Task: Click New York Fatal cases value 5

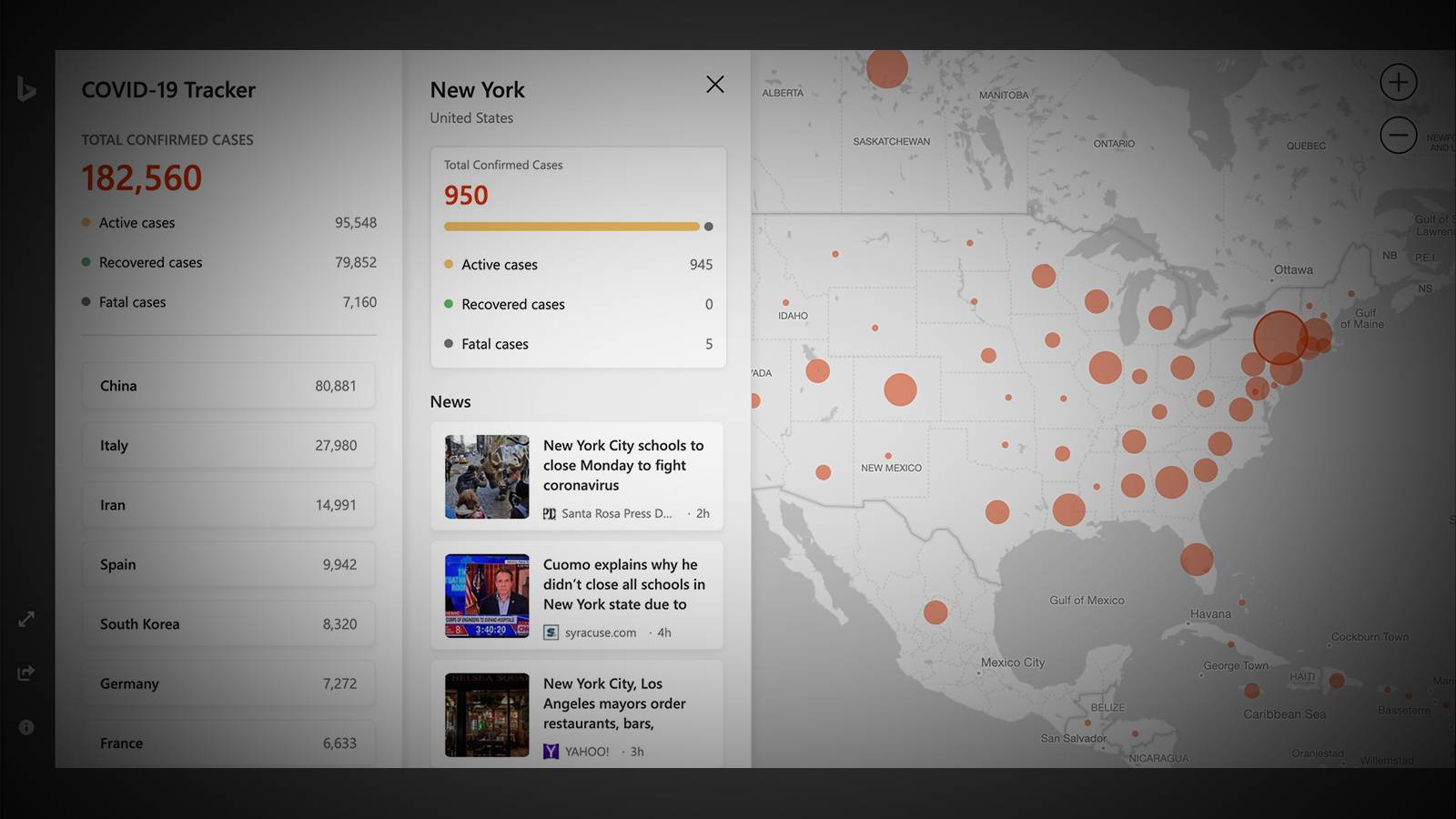Action: [709, 344]
